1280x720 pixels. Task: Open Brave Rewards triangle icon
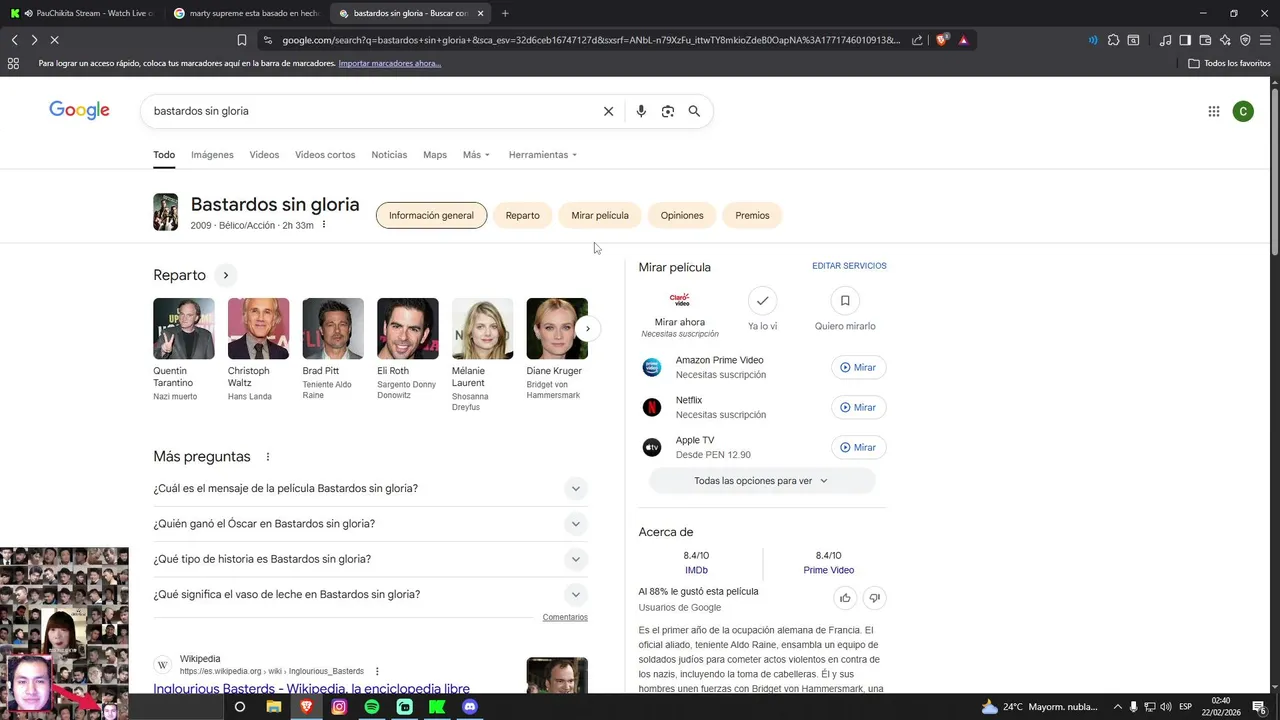coord(963,40)
